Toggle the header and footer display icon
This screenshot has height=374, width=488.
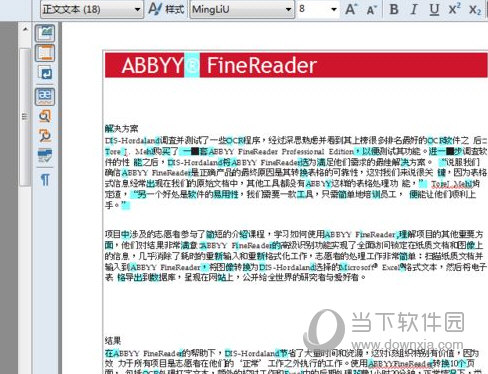pyautogui.click(x=45, y=53)
